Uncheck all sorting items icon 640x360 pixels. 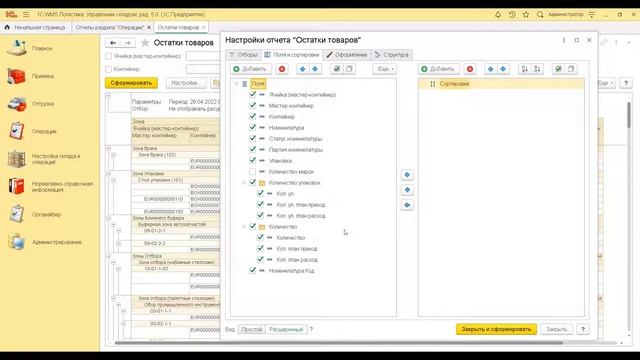pyautogui.click(x=571, y=69)
